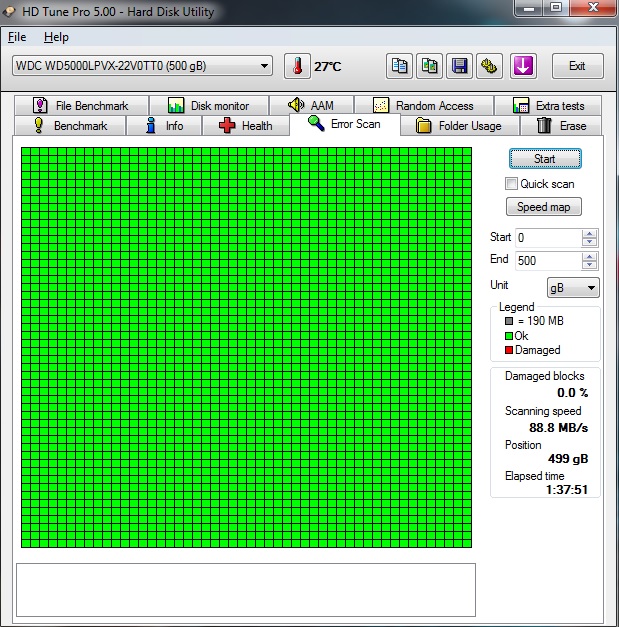Screen dimensions: 619x627
Task: Click the Speed map button
Action: tap(544, 207)
